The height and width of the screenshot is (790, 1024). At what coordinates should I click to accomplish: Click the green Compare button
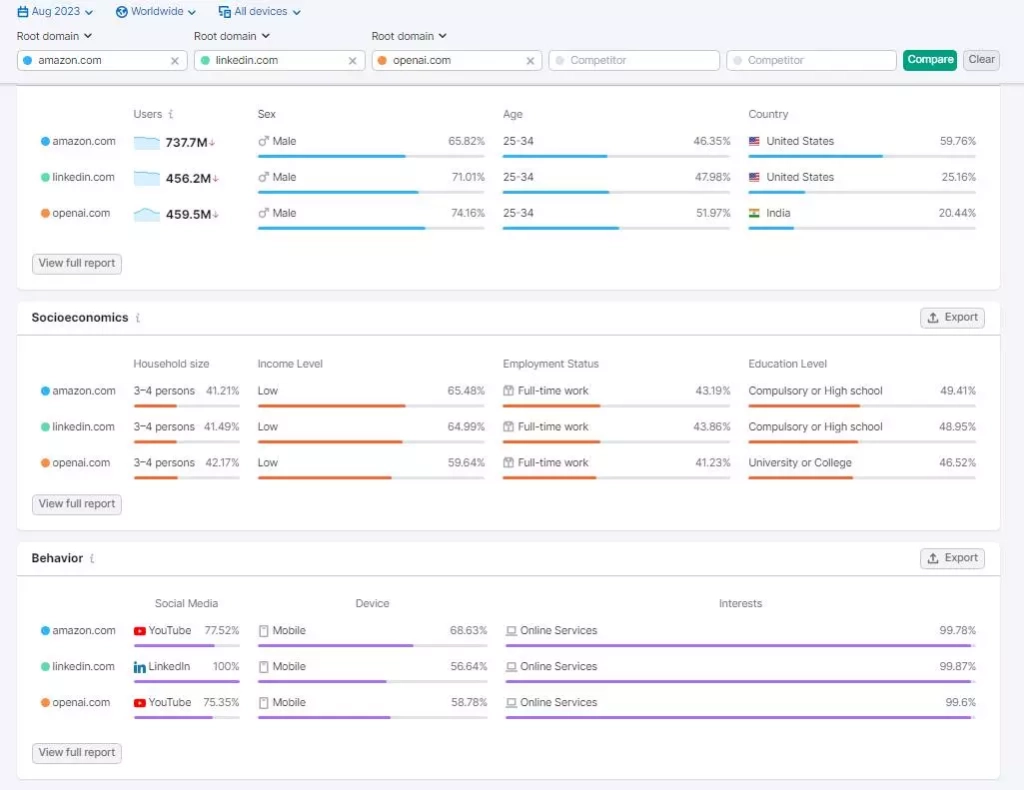pyautogui.click(x=930, y=60)
